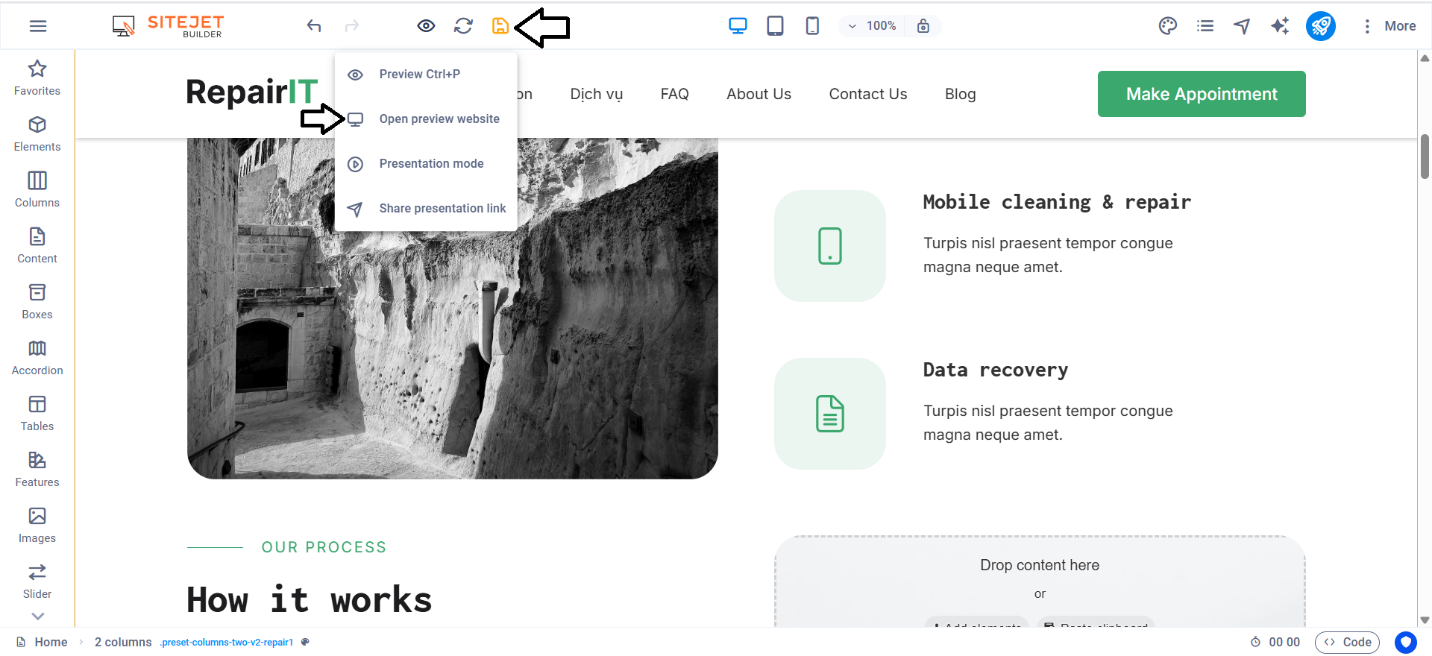1432x656 pixels.
Task: Click the undo arrow in toolbar
Action: (x=314, y=26)
